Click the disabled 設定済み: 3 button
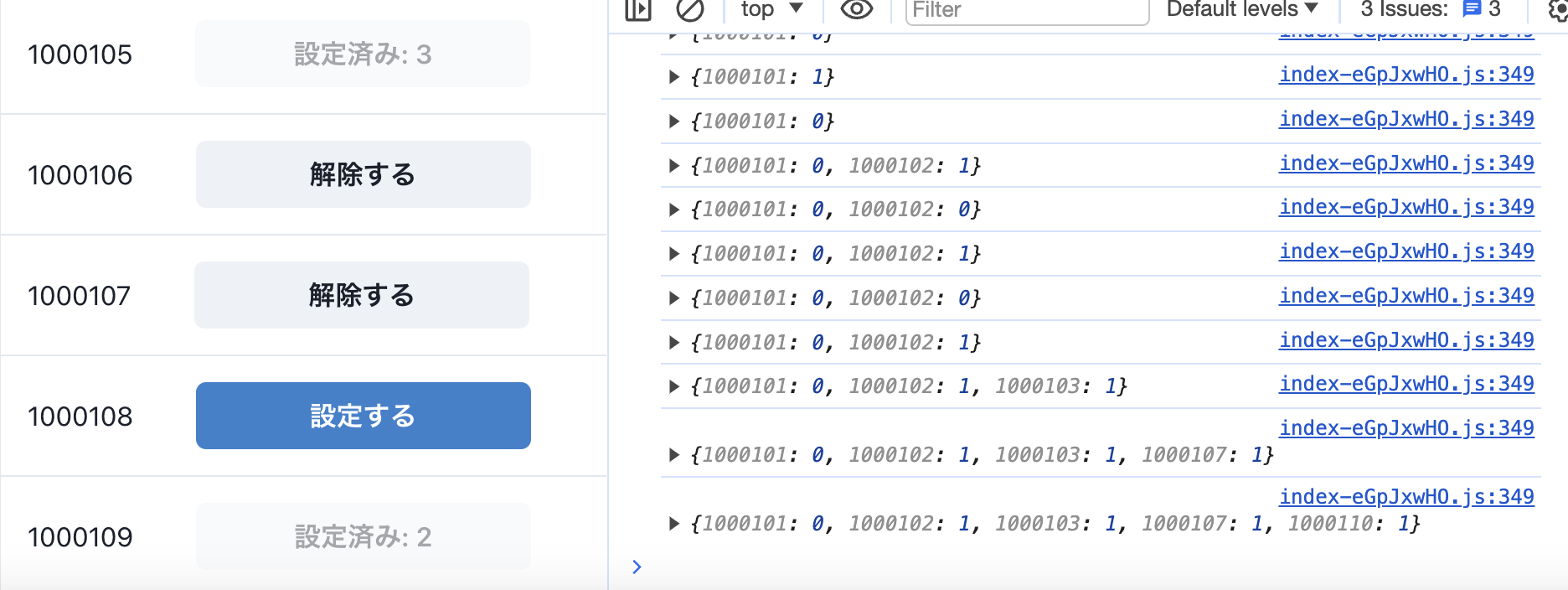This screenshot has width=1568, height=590. click(363, 54)
